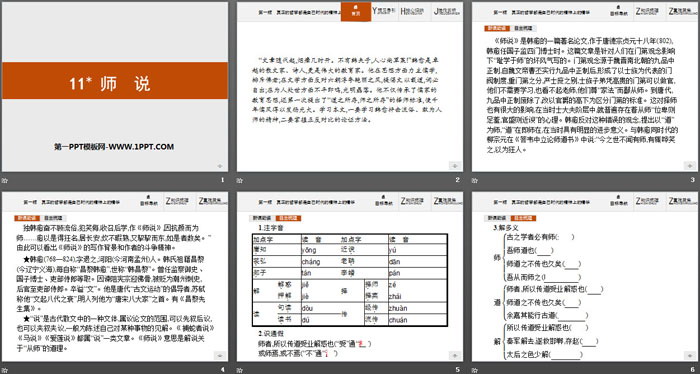
Task: Select the slide 6 thumbnail with 解多义
Action: point(584,277)
